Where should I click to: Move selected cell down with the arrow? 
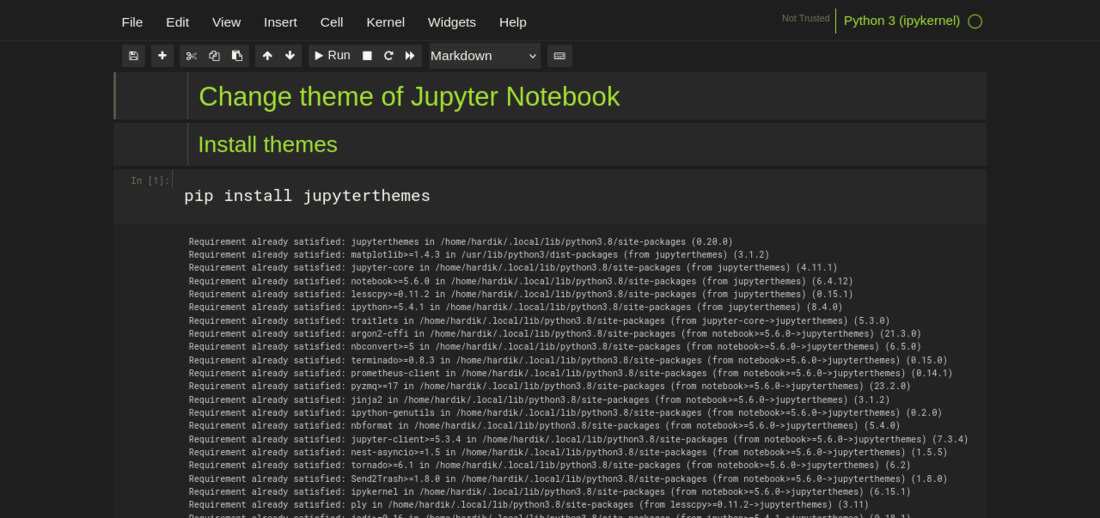coord(290,55)
